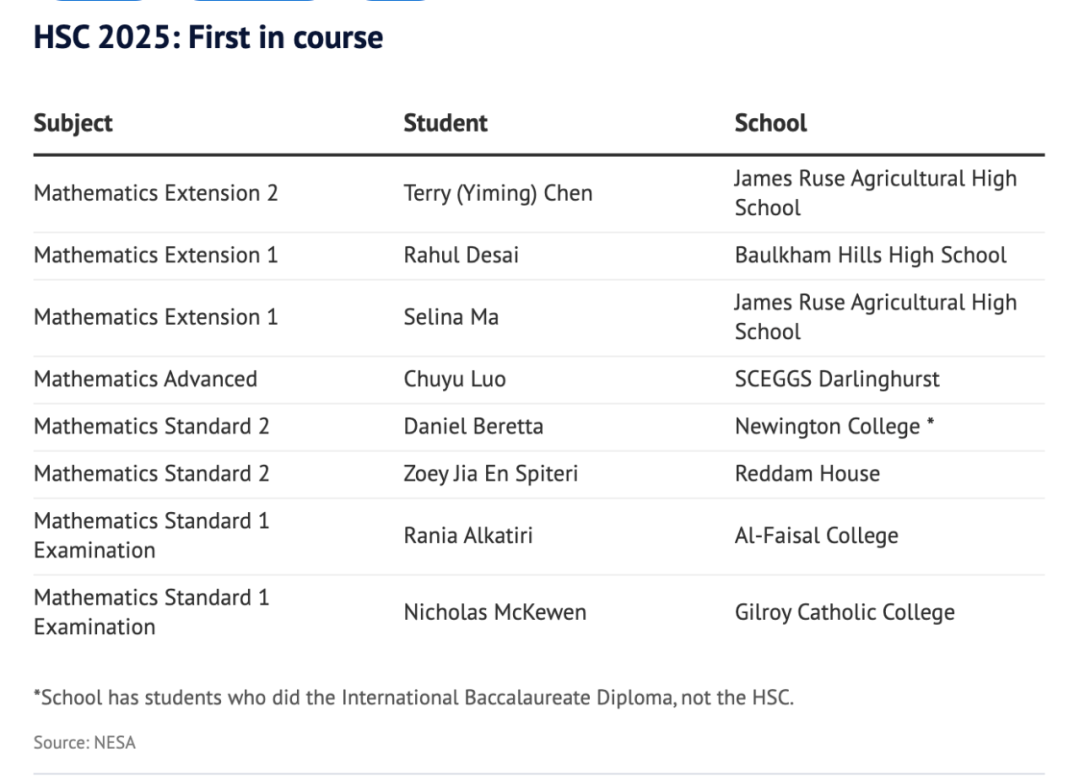The image size is (1080, 776).
Task: Click student name Terry (Yiming) Chen
Action: [x=497, y=193]
